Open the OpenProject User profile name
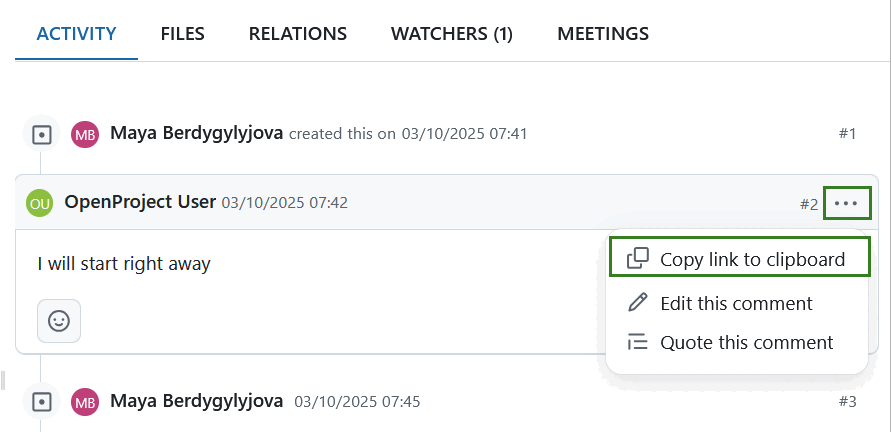The height and width of the screenshot is (432, 891). pos(140,202)
